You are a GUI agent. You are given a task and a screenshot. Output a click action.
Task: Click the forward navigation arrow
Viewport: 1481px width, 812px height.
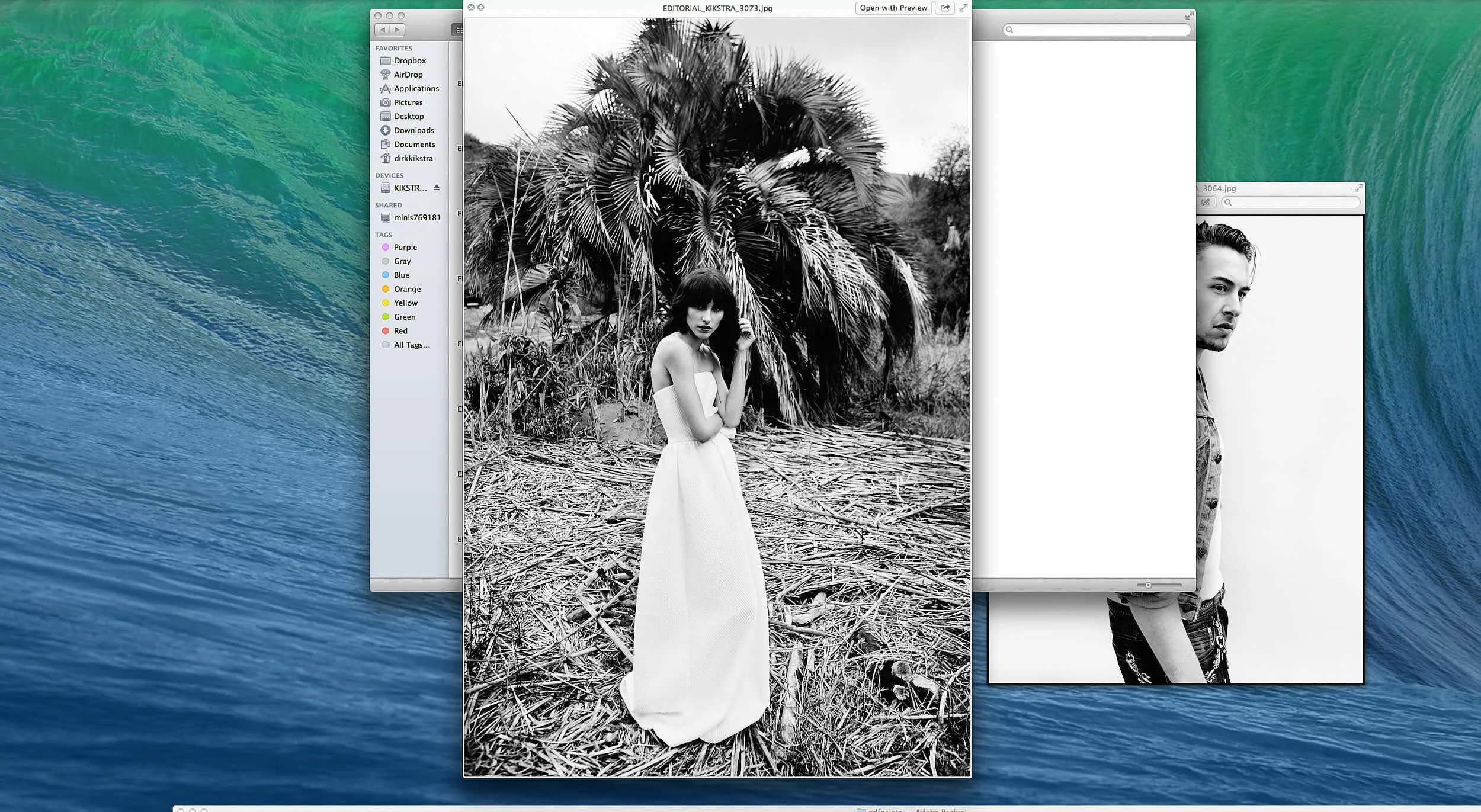click(396, 29)
